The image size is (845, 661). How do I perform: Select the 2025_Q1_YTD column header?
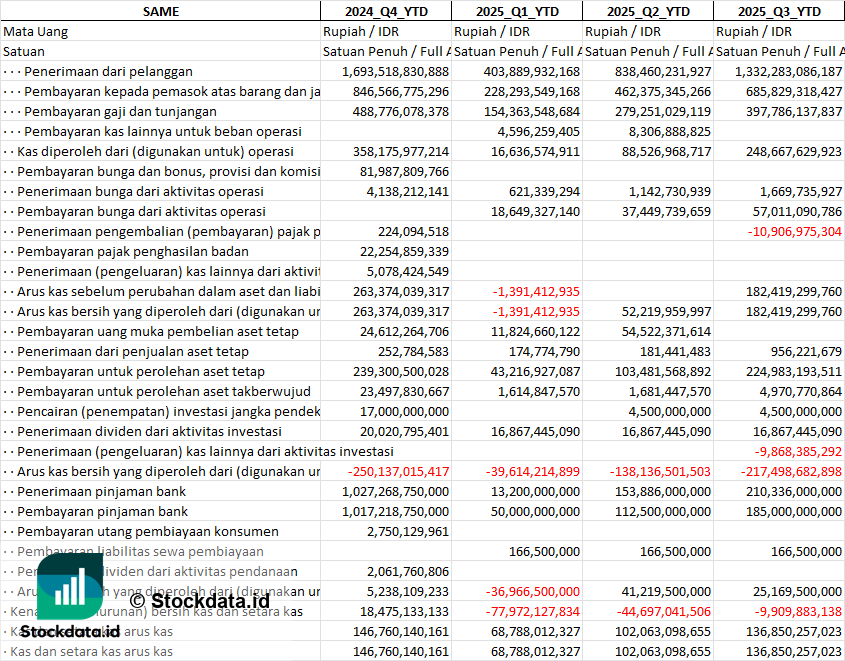(516, 11)
